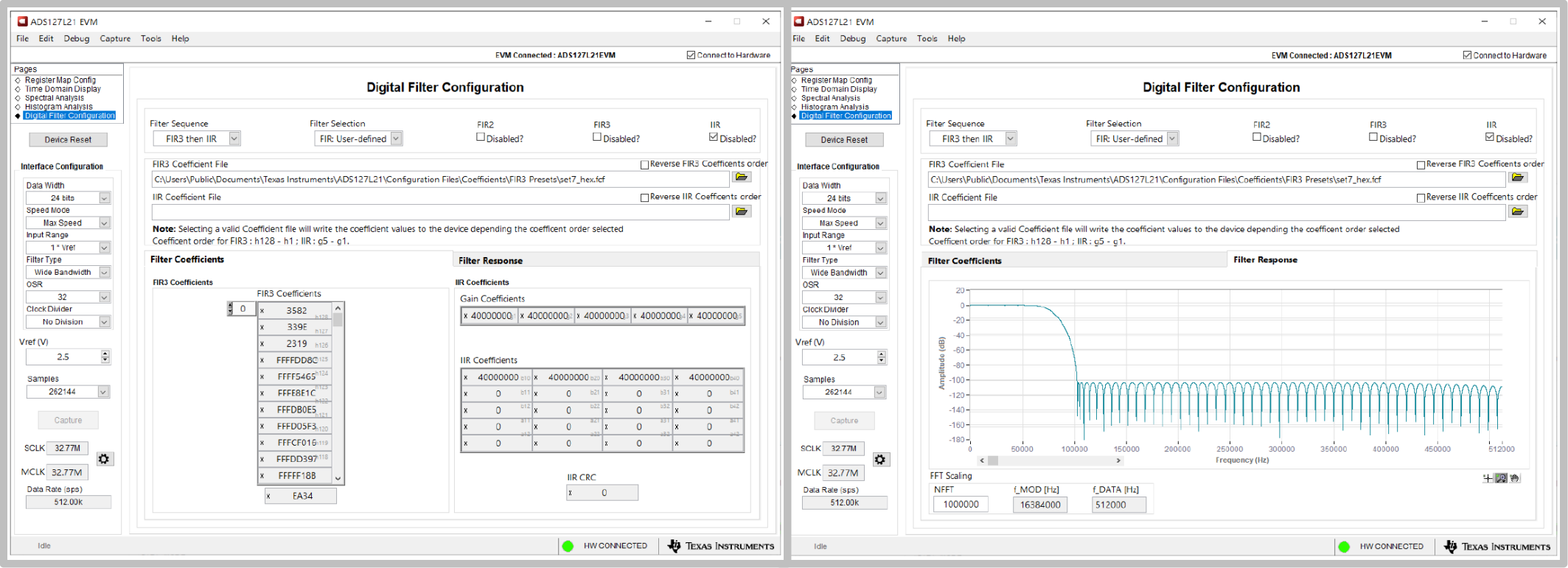Click Texas Instruments logo in left window
Image resolution: width=1568 pixels, height=568 pixels.
pos(721,546)
